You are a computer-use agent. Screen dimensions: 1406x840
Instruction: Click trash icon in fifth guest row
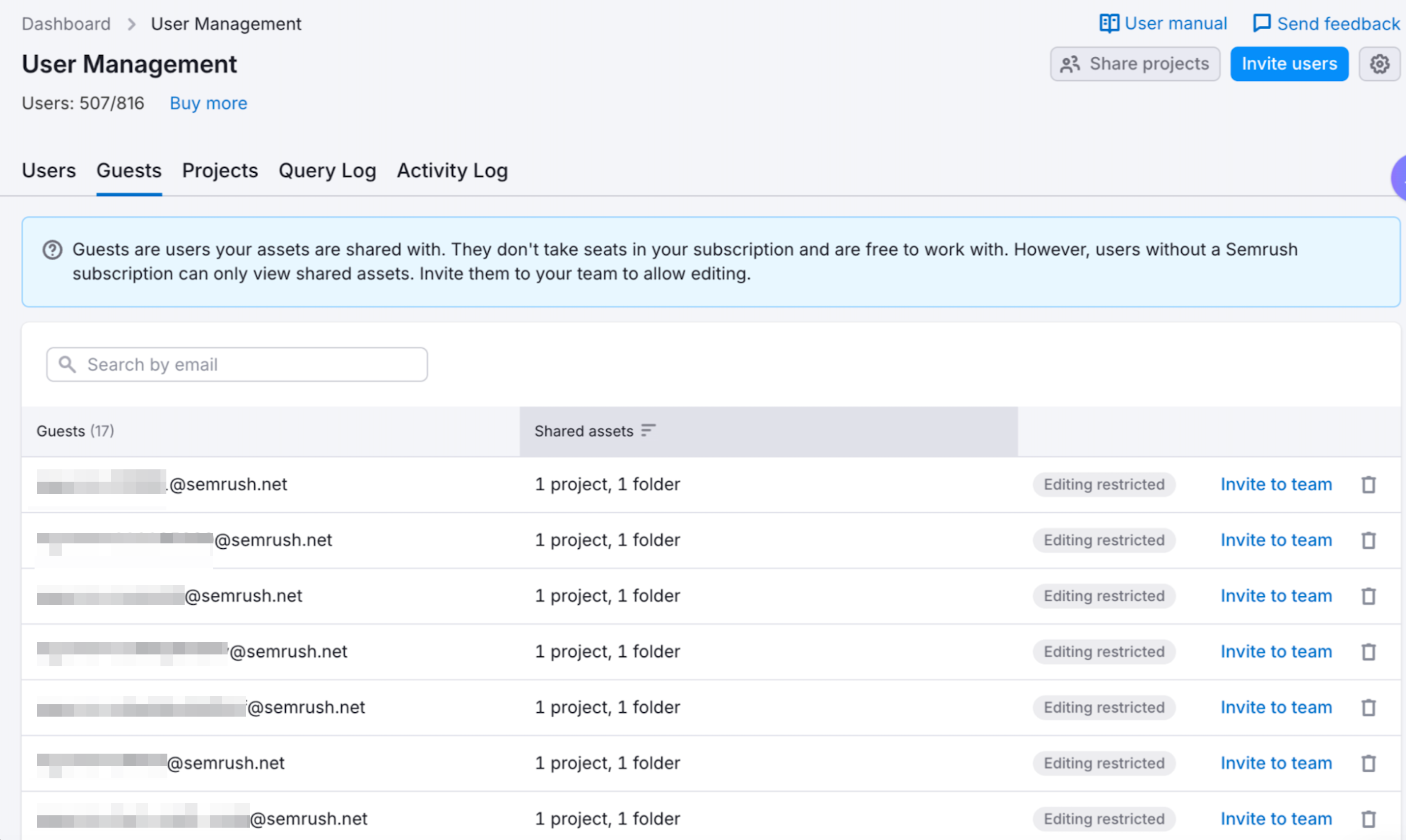click(x=1368, y=708)
